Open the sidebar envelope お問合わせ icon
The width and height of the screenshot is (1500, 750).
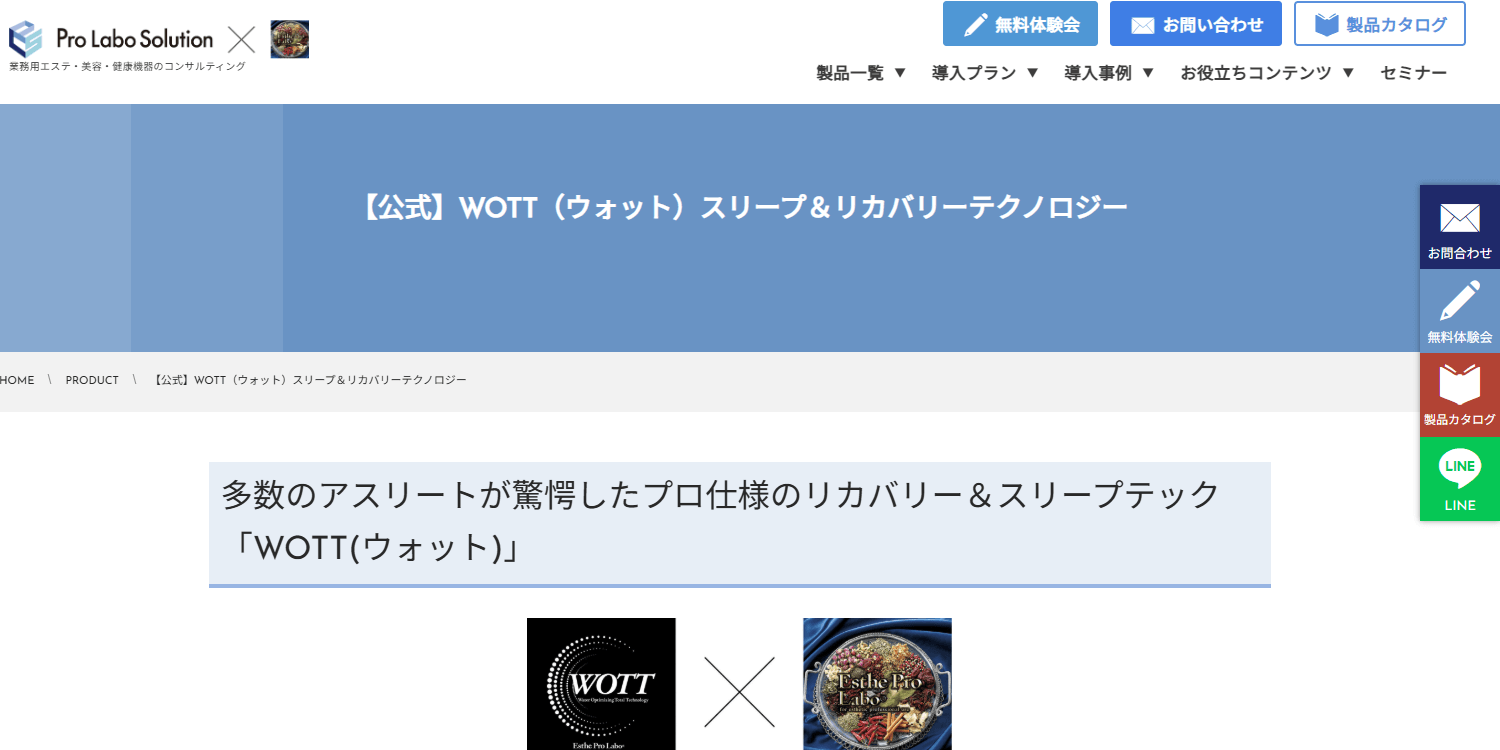1460,218
